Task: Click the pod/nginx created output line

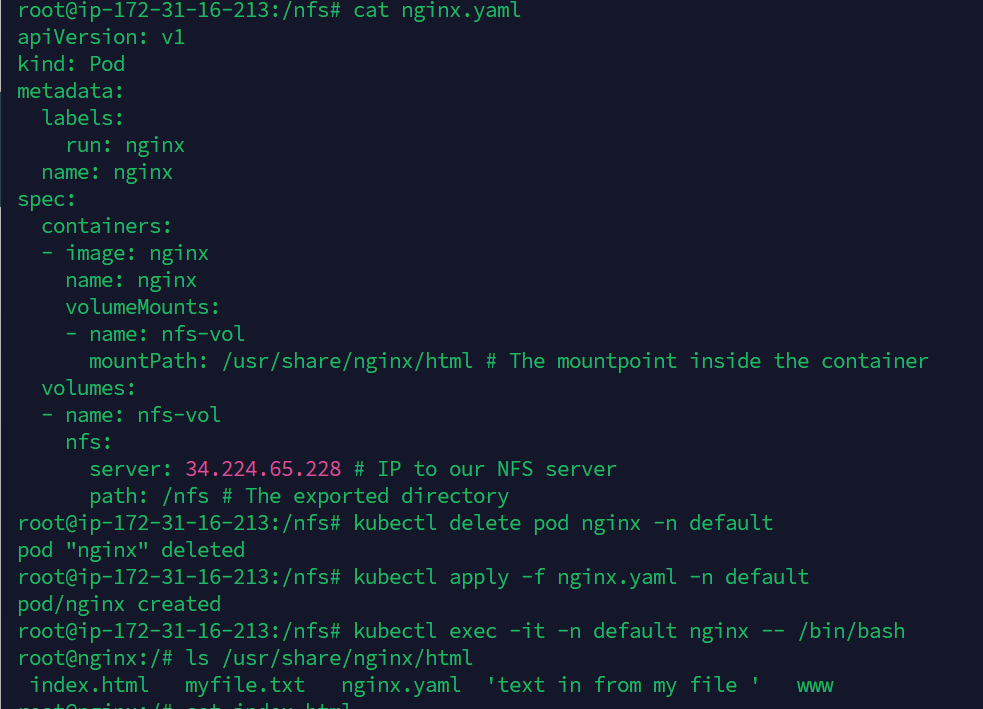Action: [119, 604]
